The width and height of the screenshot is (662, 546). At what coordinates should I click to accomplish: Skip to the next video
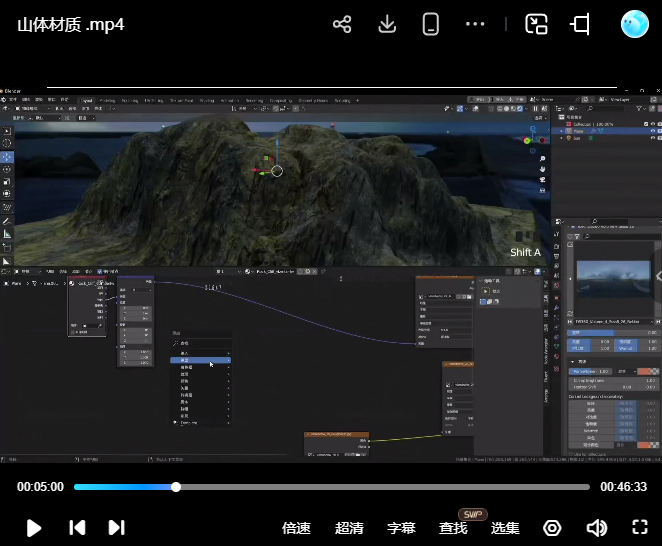point(116,528)
